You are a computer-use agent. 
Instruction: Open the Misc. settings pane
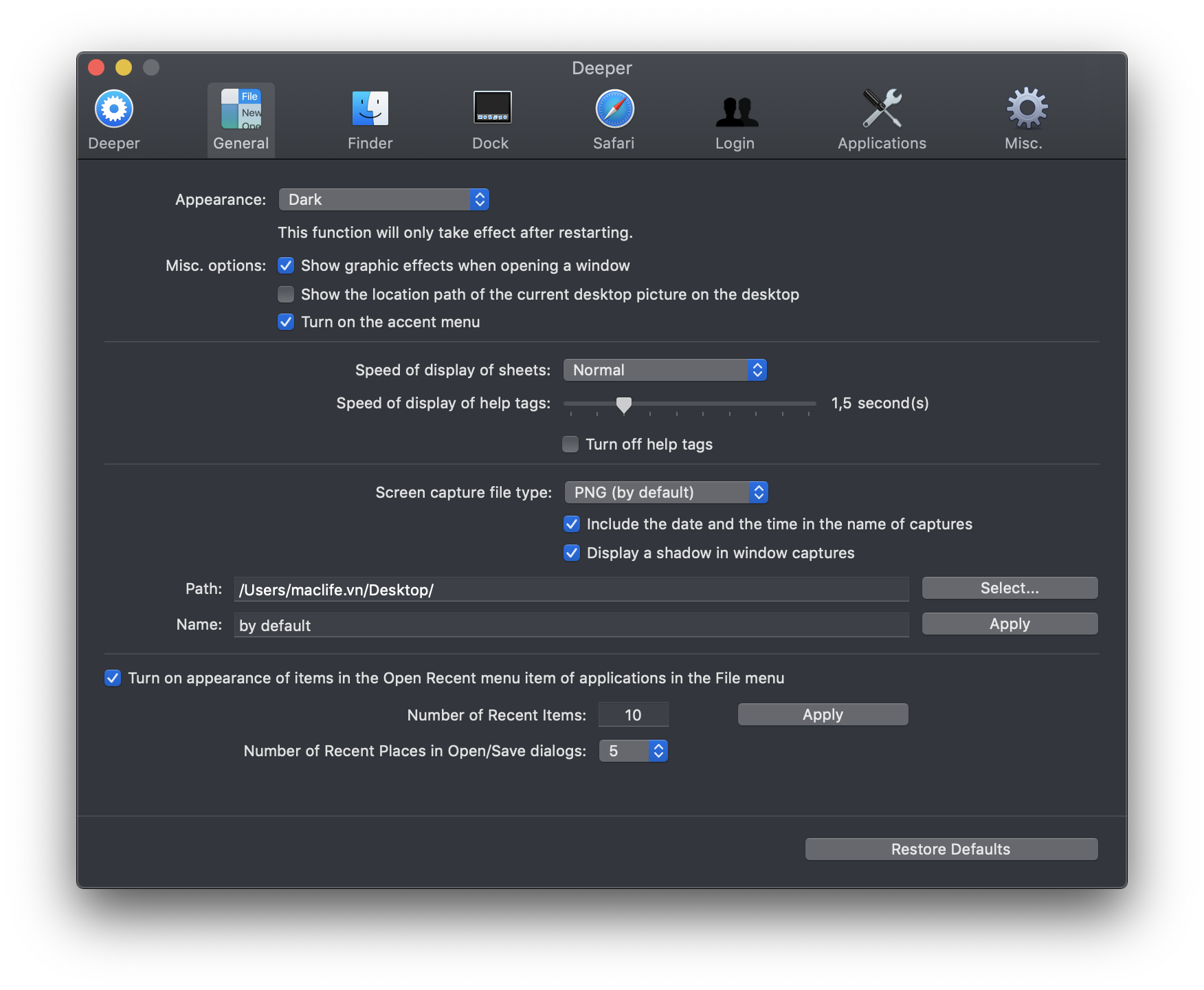coord(1023,117)
